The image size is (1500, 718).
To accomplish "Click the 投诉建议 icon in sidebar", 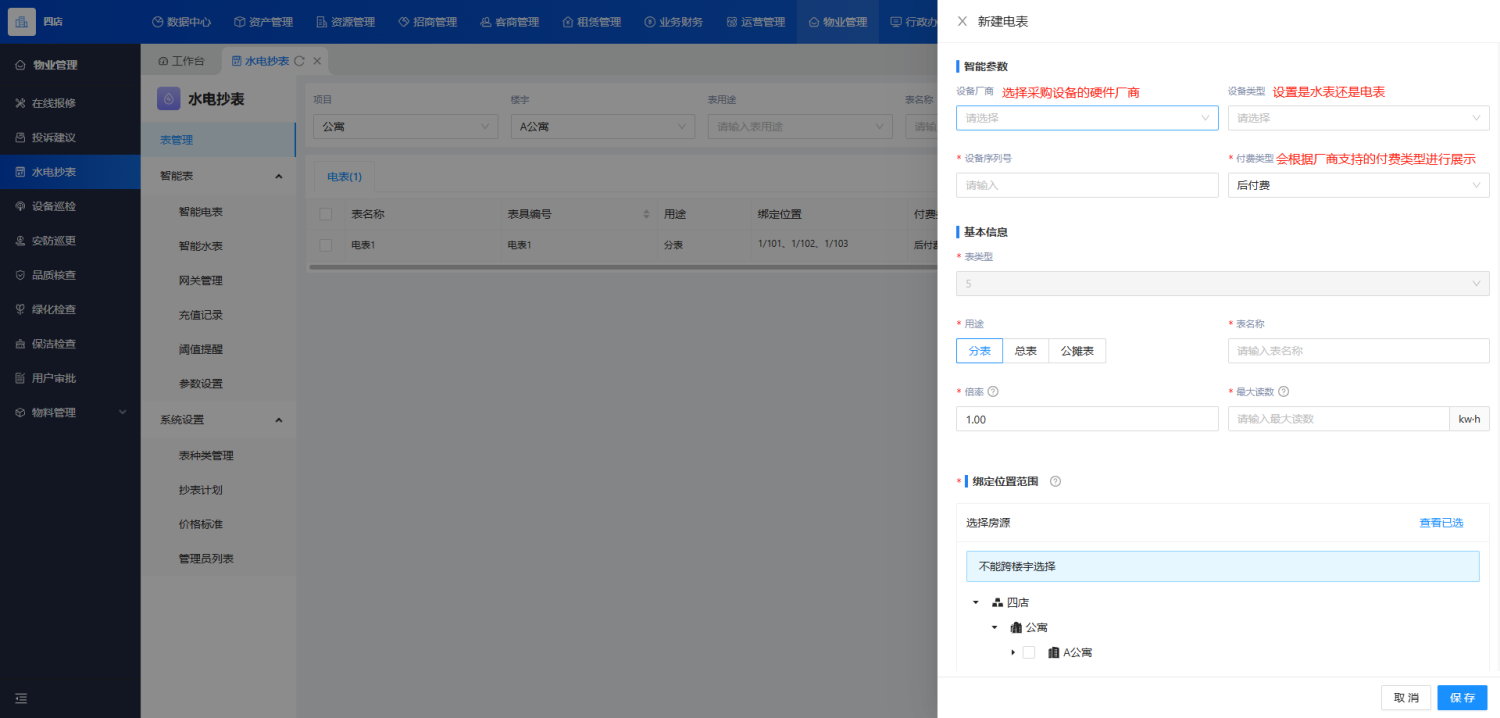I will [x=20, y=137].
